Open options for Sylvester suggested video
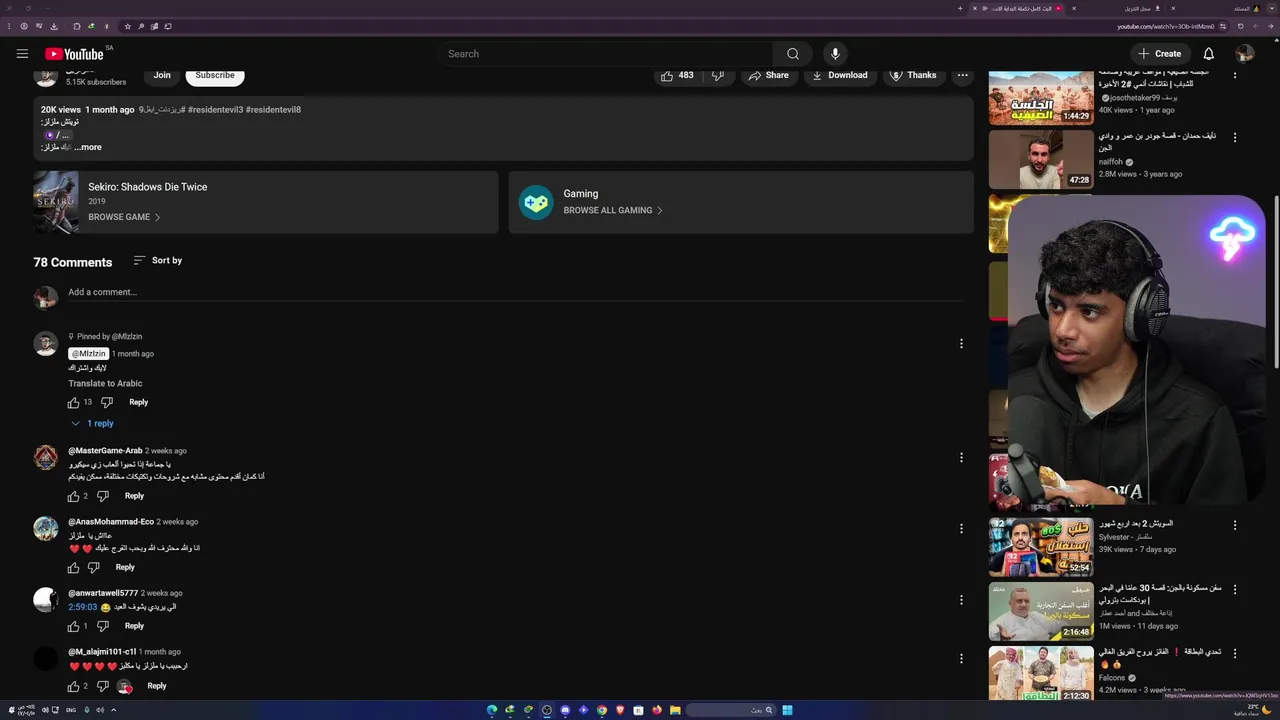The image size is (1280, 720). [x=1235, y=525]
